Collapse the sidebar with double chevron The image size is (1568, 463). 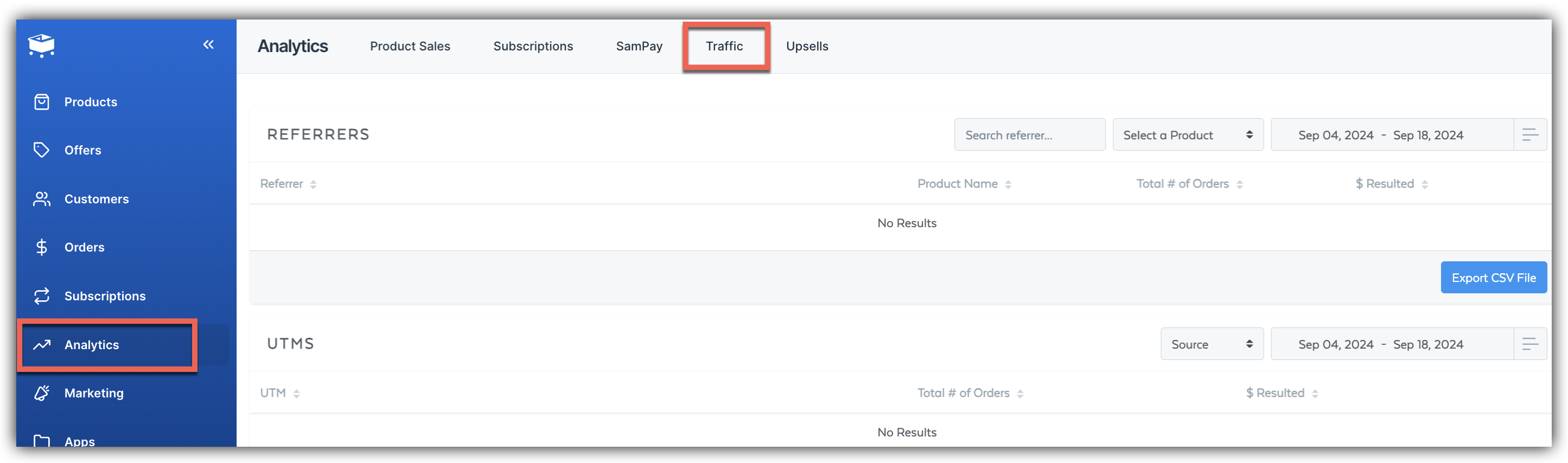coord(208,44)
